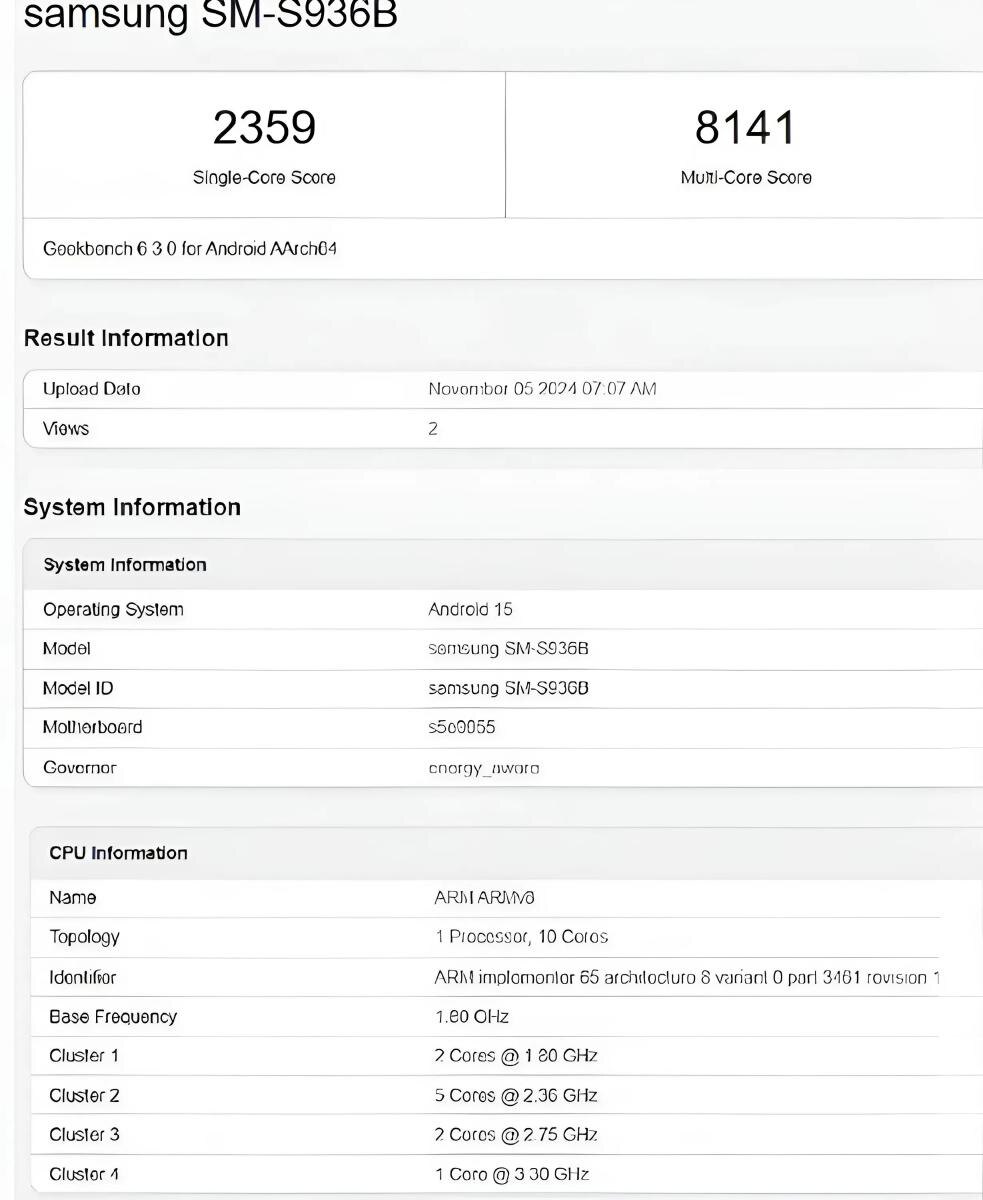983x1200 pixels.
Task: Click the Geekbench 6.3.0 for Android version line
Action: click(x=190, y=248)
